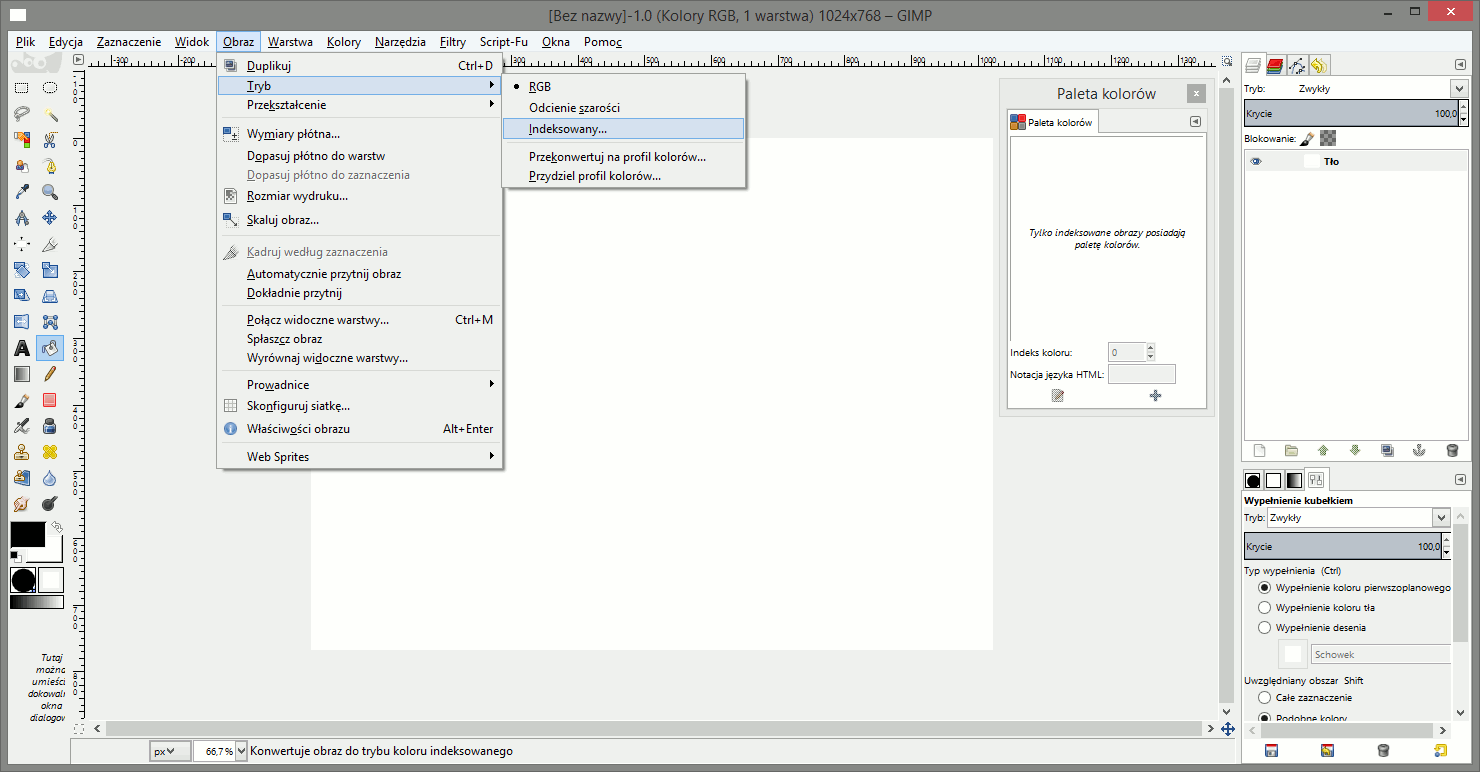Click the duplicate layer icon
This screenshot has height=772, width=1480.
[x=1387, y=451]
